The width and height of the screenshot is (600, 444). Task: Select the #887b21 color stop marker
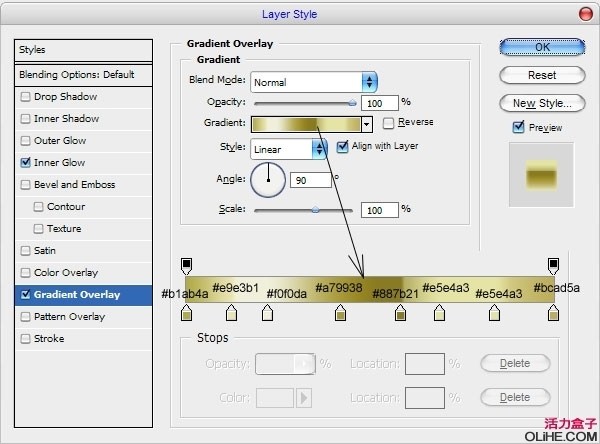[400, 315]
